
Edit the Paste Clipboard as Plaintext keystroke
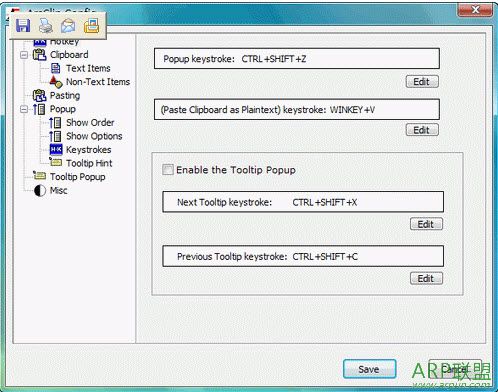[422, 130]
